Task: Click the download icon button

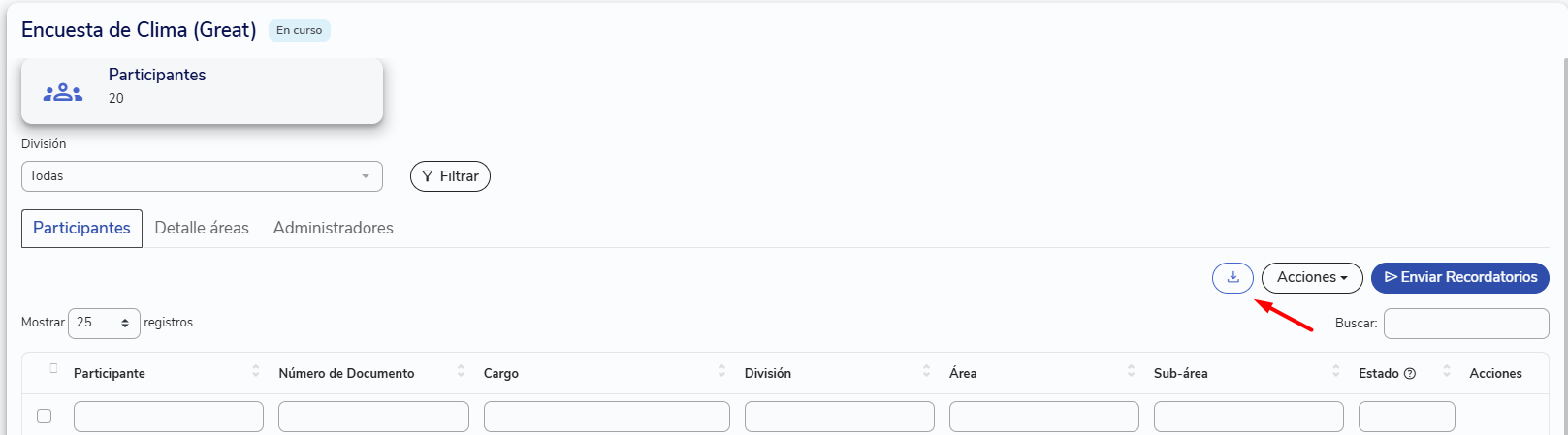Action: 1232,278
